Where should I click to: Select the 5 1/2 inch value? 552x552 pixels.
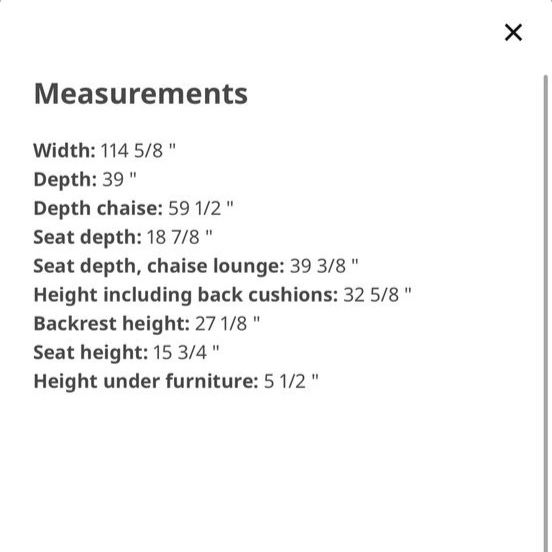[291, 381]
